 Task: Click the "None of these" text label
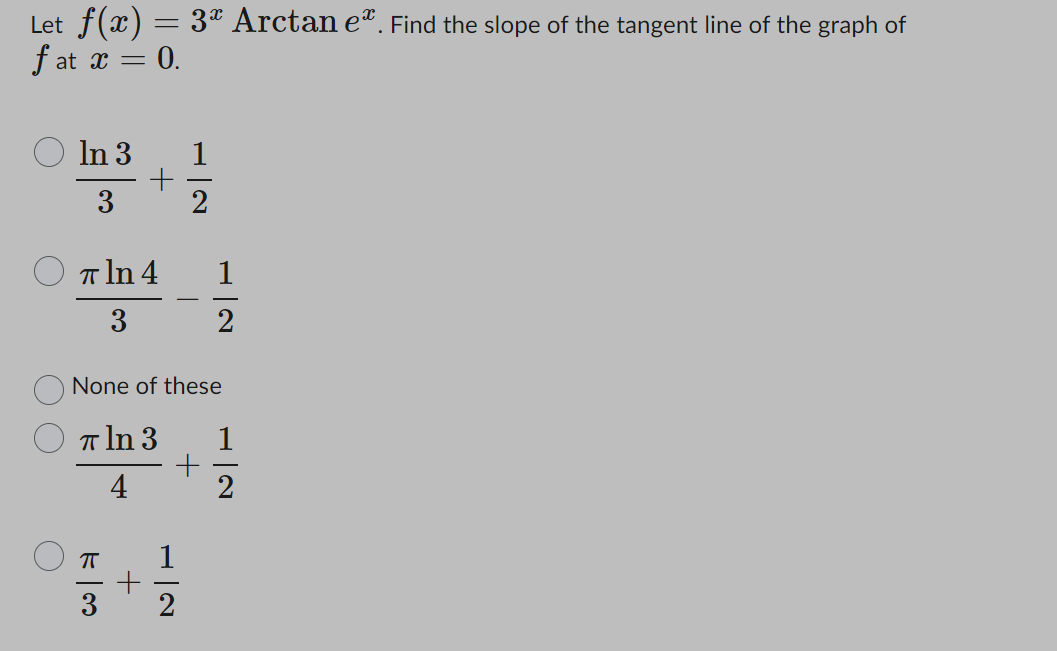pyautogui.click(x=147, y=387)
